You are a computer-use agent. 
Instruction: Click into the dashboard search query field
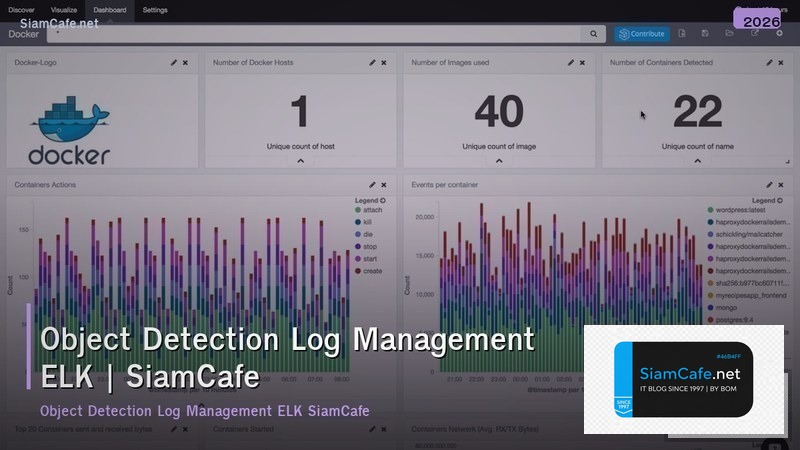tap(314, 34)
